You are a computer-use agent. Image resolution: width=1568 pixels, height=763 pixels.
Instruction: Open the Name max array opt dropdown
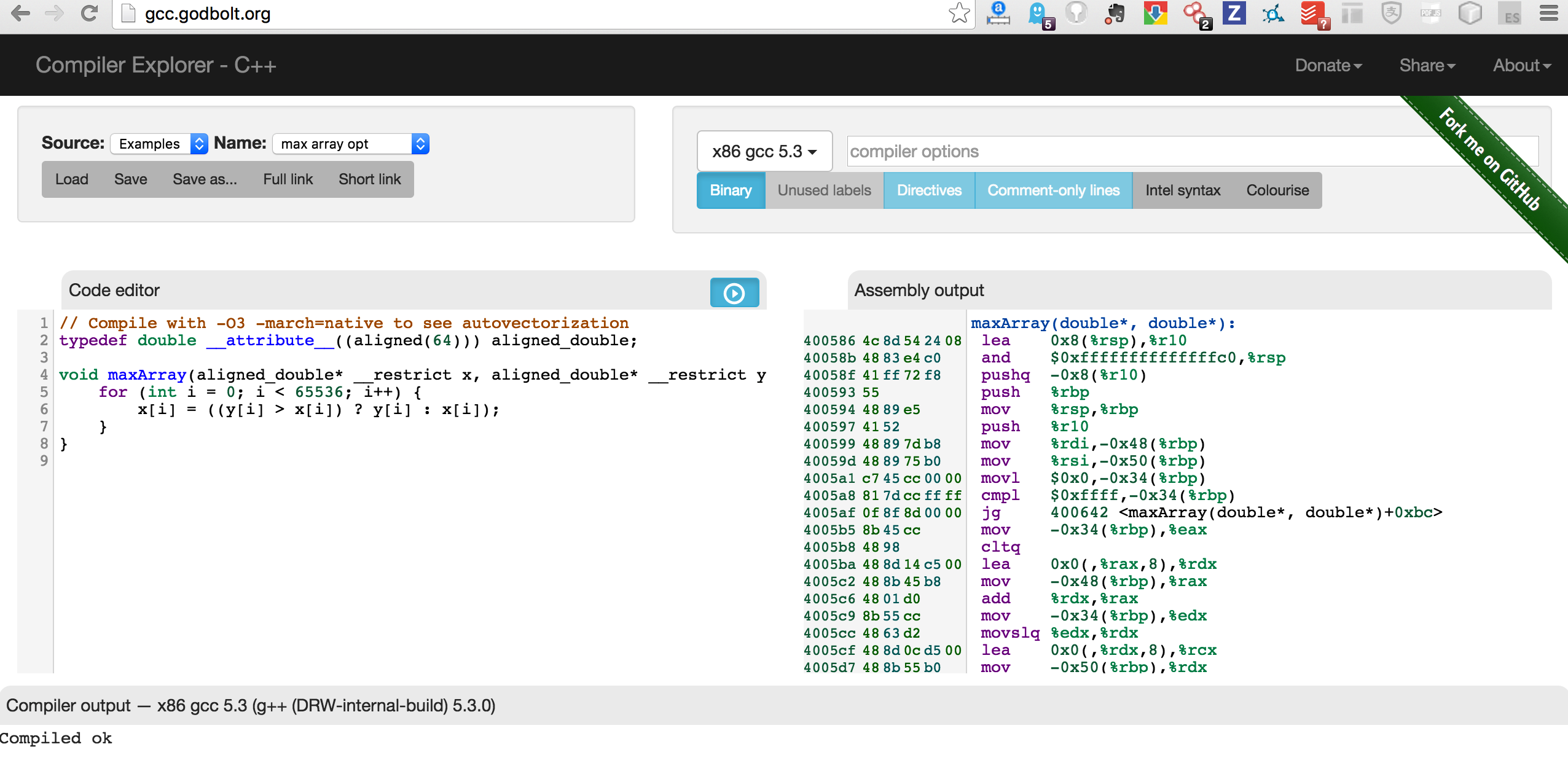350,144
